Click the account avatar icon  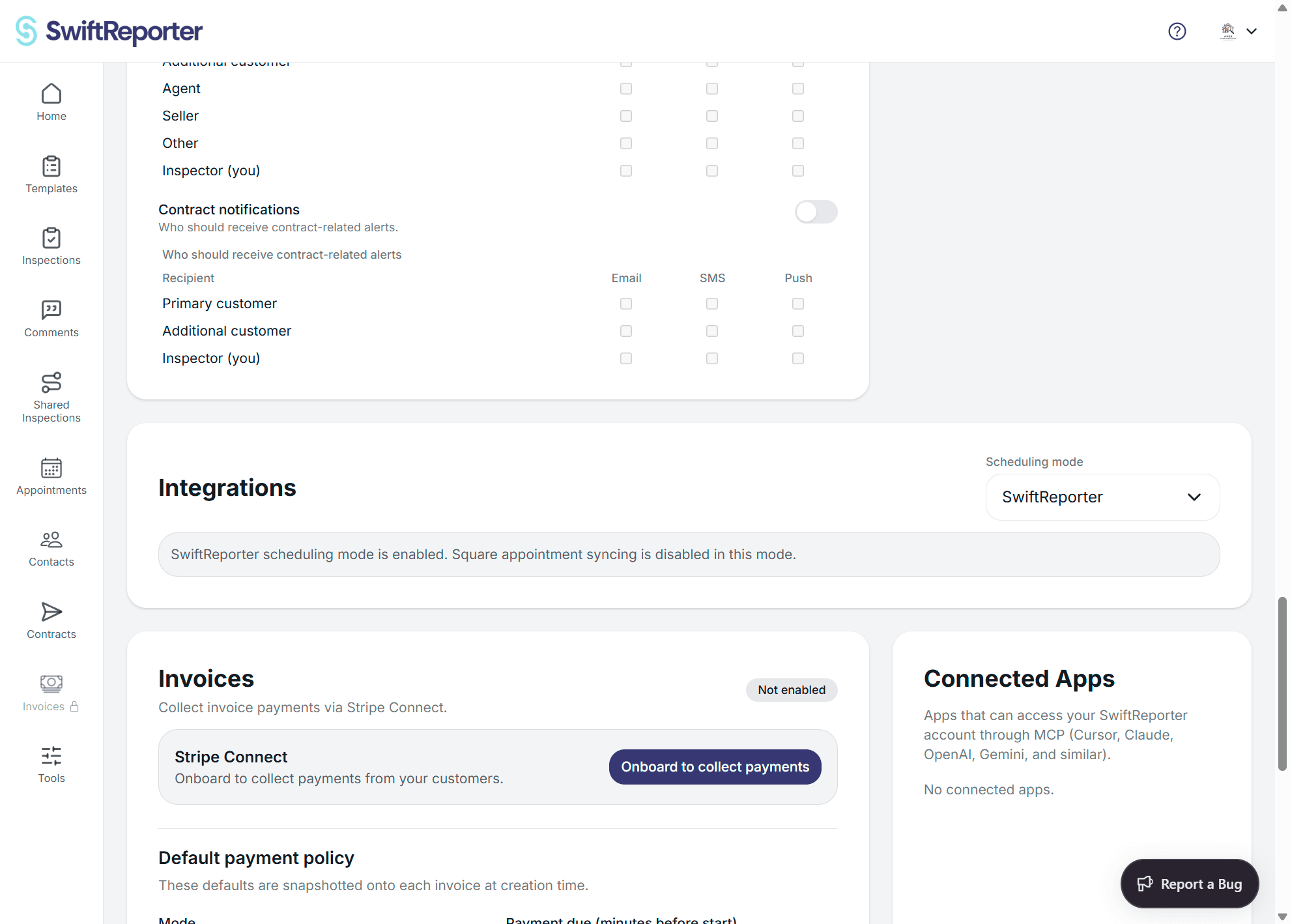point(1227,31)
